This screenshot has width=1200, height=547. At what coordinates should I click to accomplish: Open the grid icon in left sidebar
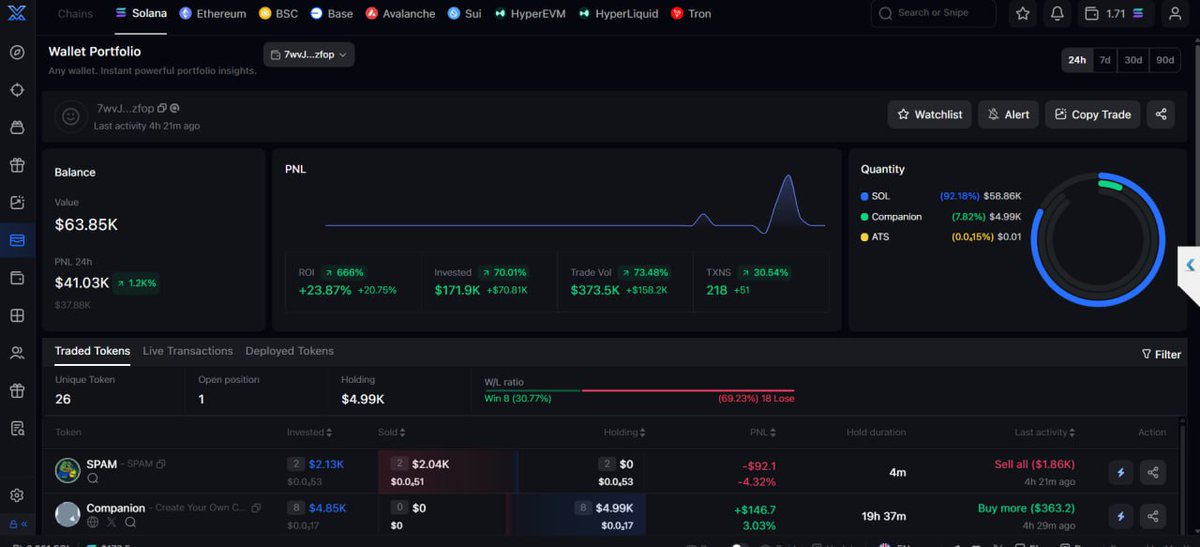(x=17, y=315)
